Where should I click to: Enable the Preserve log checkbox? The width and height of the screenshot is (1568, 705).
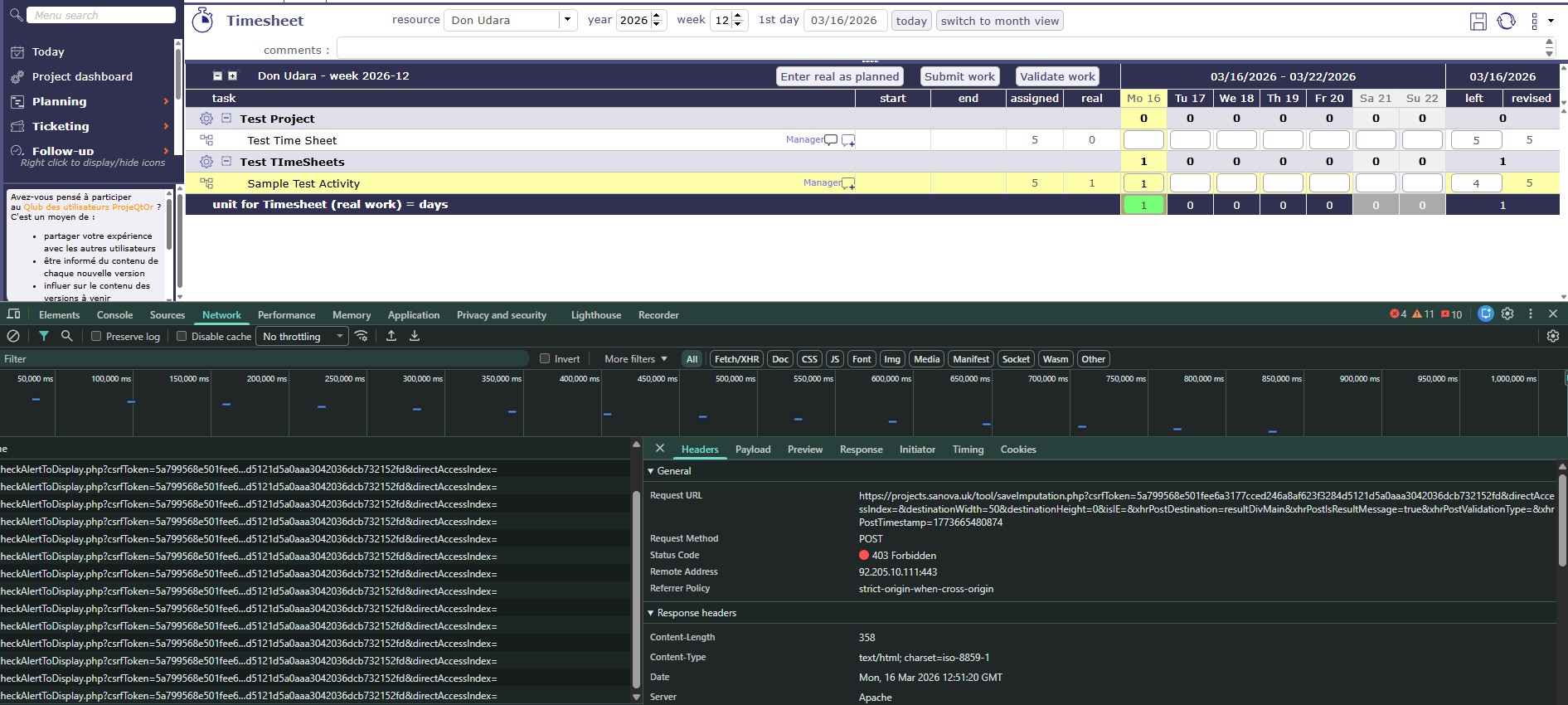pyautogui.click(x=96, y=336)
